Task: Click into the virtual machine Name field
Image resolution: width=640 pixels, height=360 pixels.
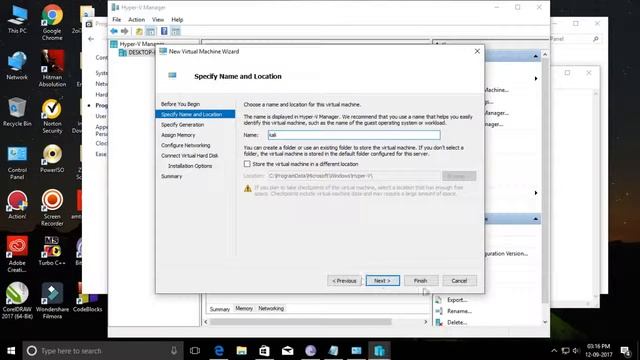Action: (x=354, y=135)
